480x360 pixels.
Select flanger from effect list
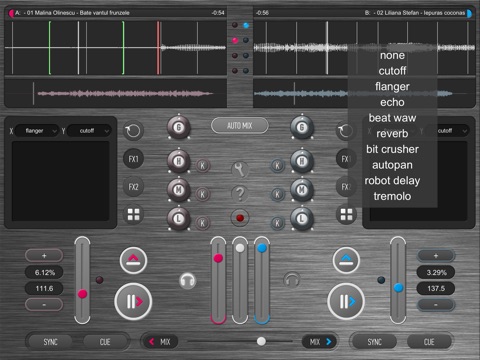tap(392, 87)
